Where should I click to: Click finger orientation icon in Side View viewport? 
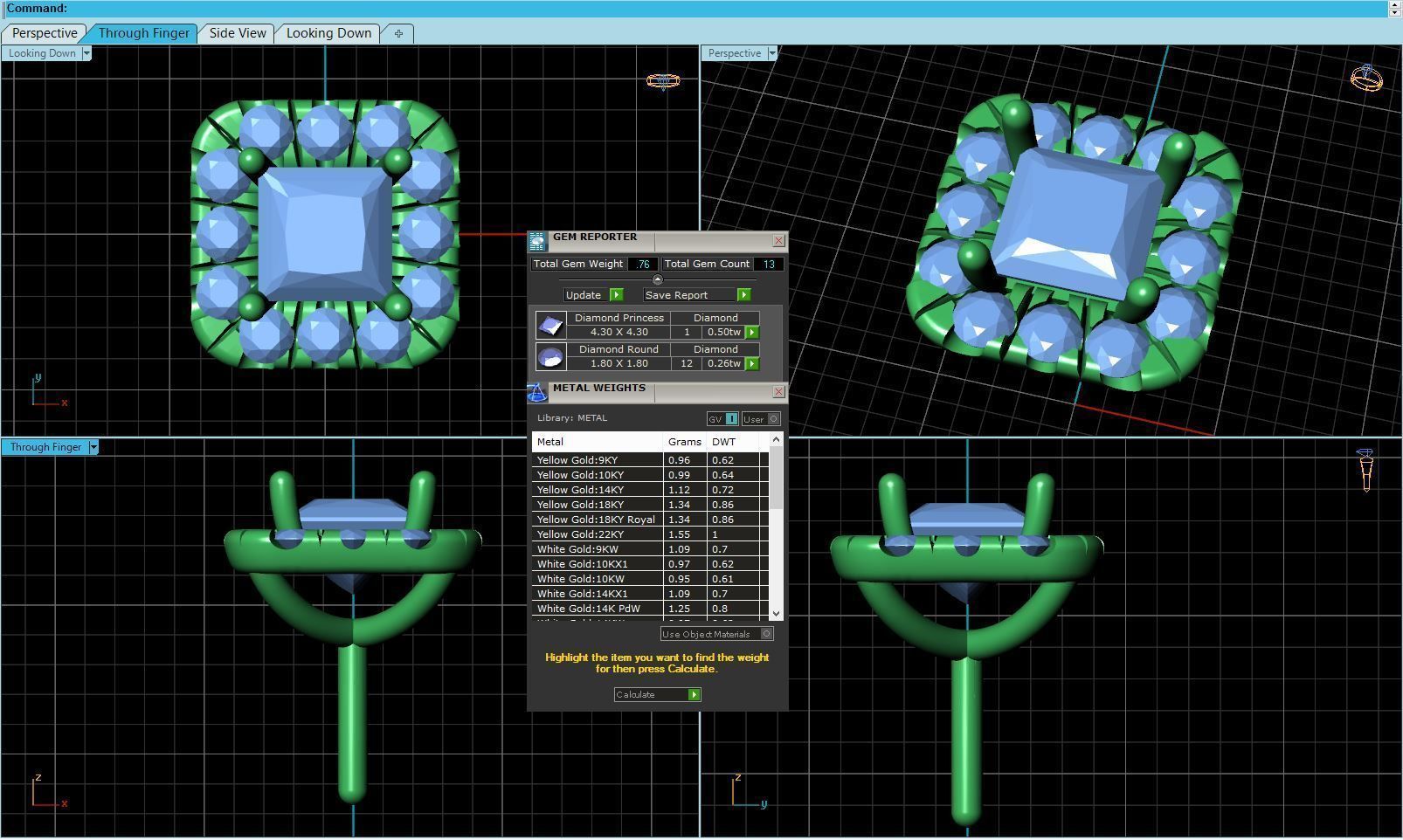(1365, 470)
